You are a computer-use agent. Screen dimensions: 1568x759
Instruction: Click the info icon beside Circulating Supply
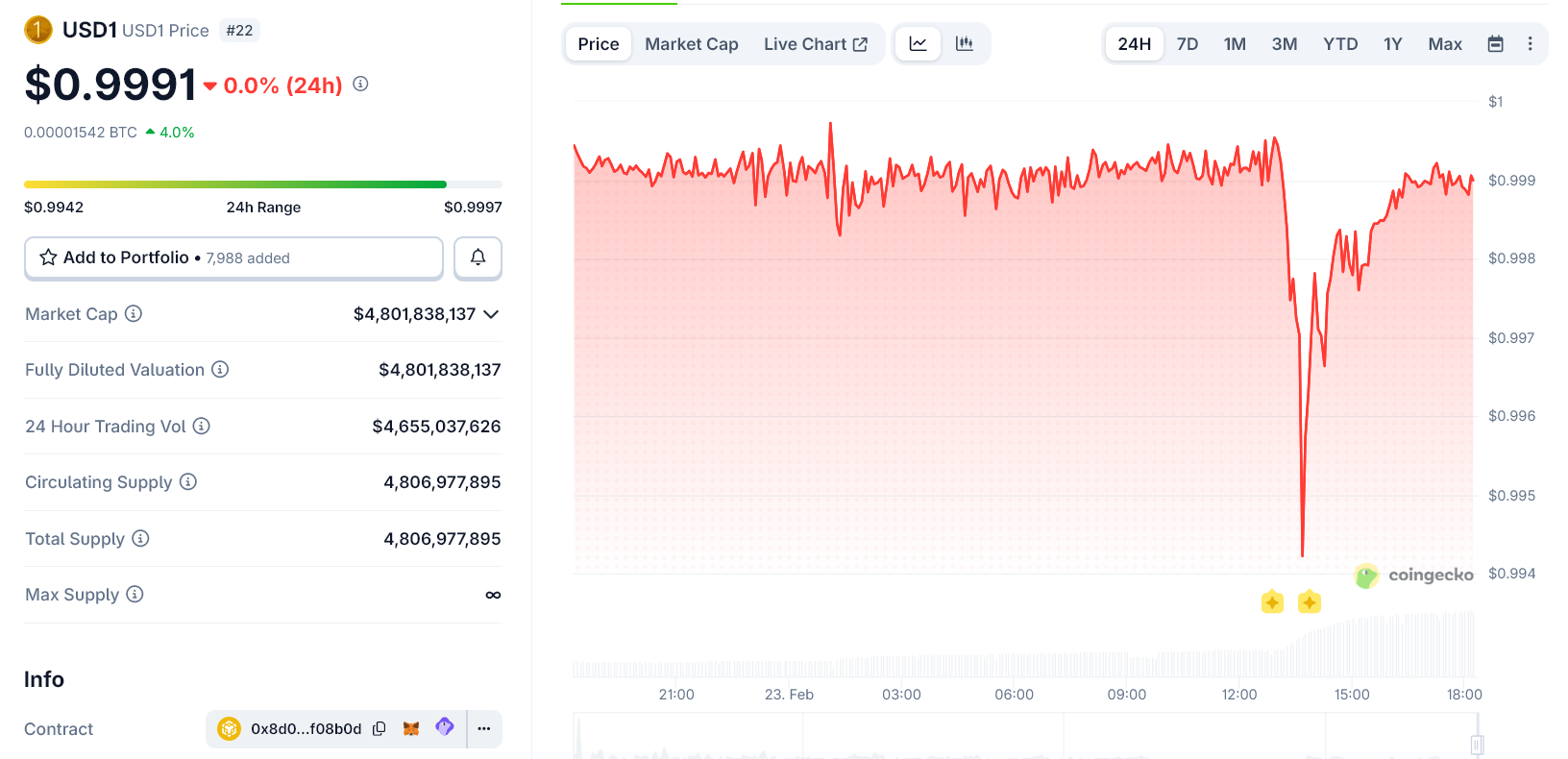coord(188,481)
